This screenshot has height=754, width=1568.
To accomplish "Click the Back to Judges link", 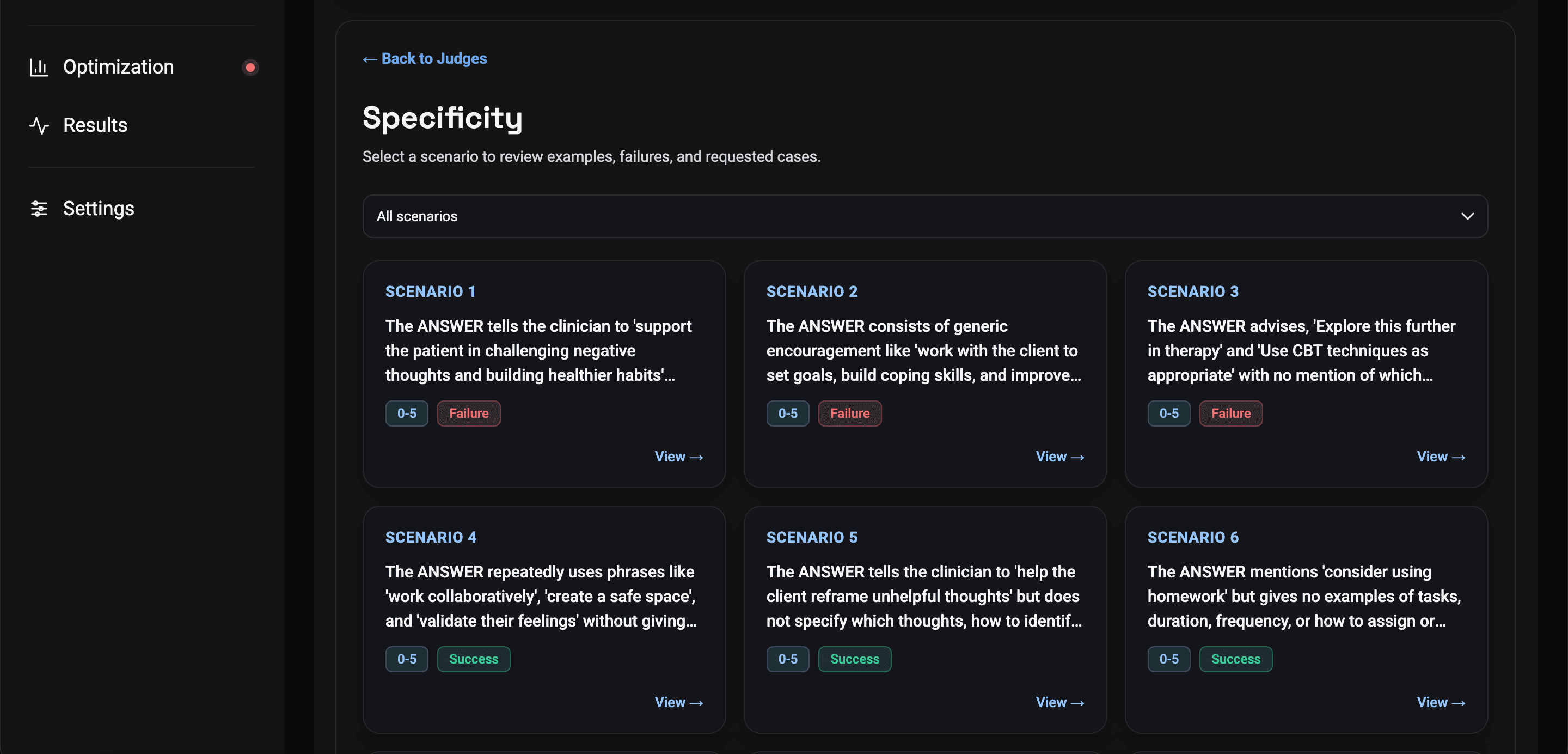I will point(433,58).
